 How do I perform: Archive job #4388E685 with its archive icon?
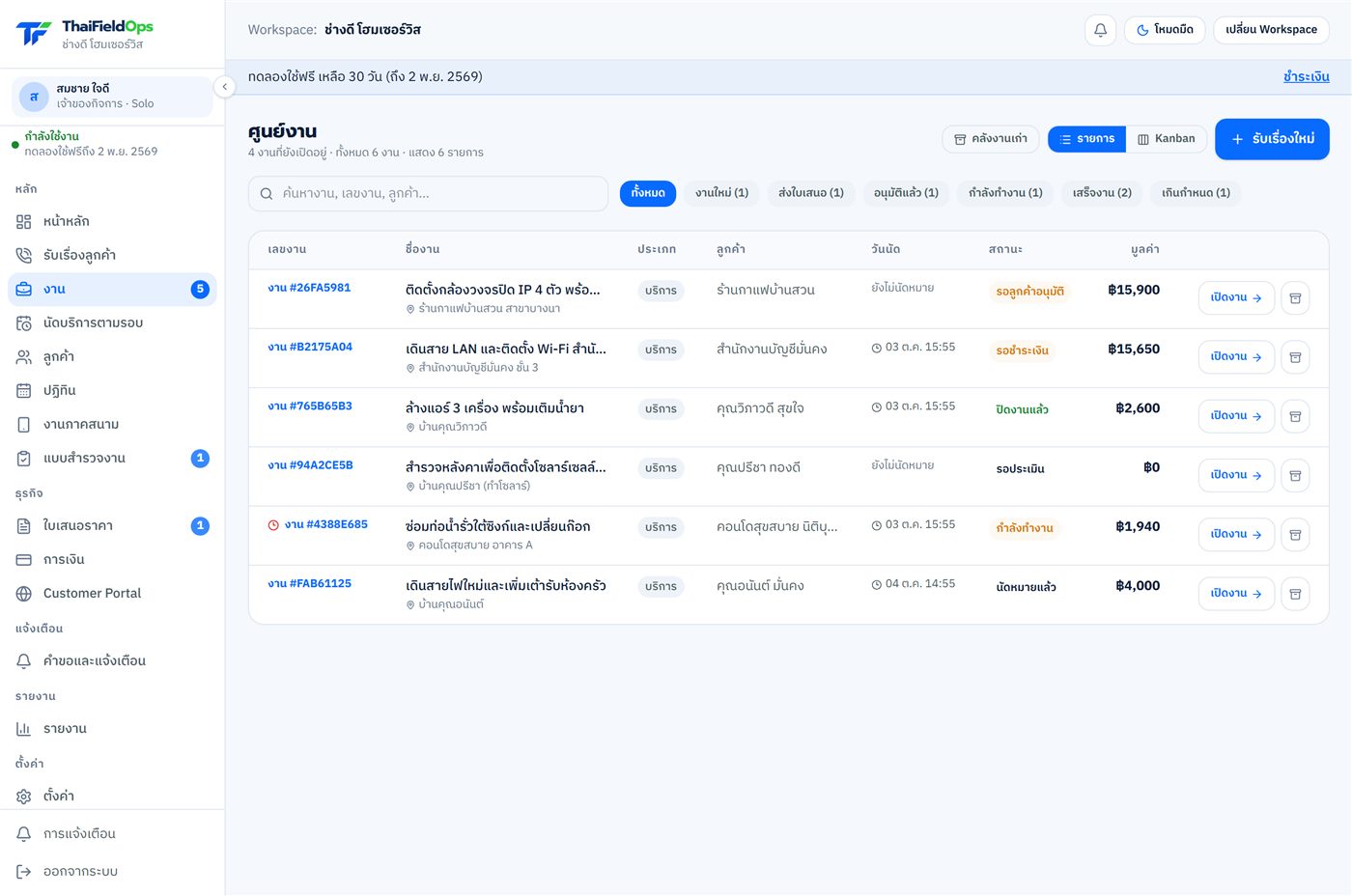pyautogui.click(x=1295, y=535)
